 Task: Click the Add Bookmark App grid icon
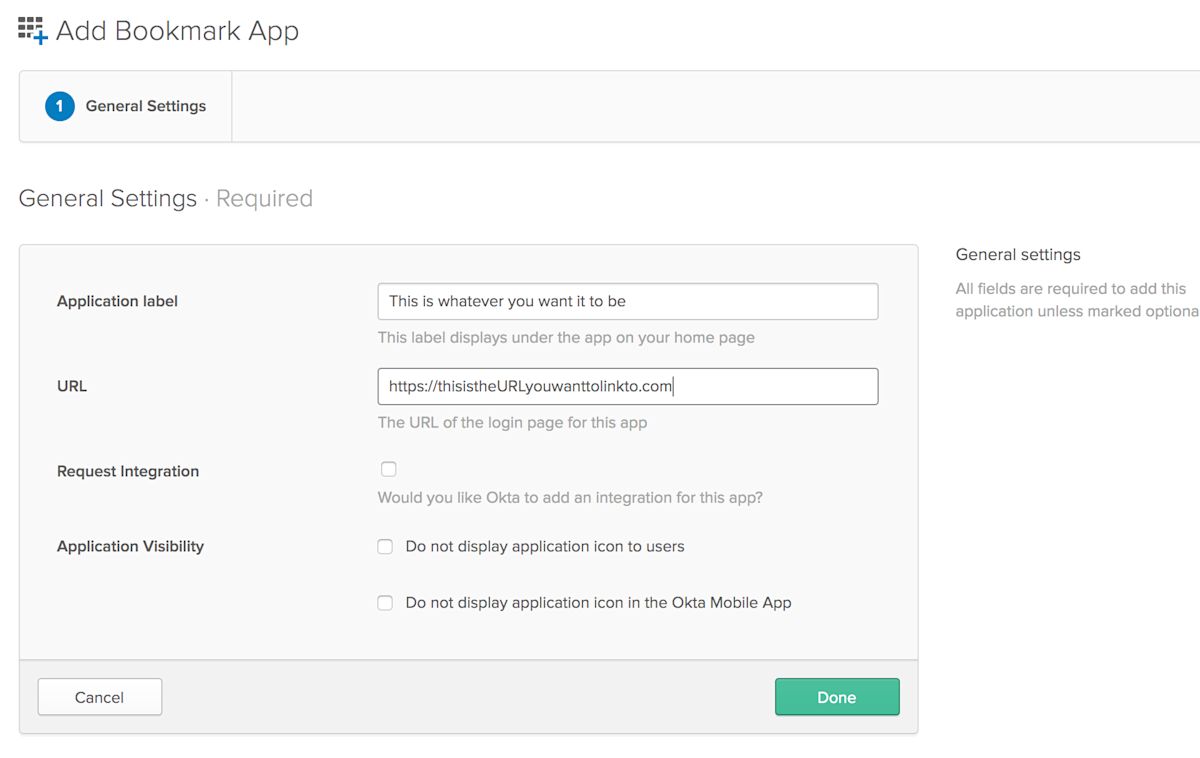tap(33, 30)
